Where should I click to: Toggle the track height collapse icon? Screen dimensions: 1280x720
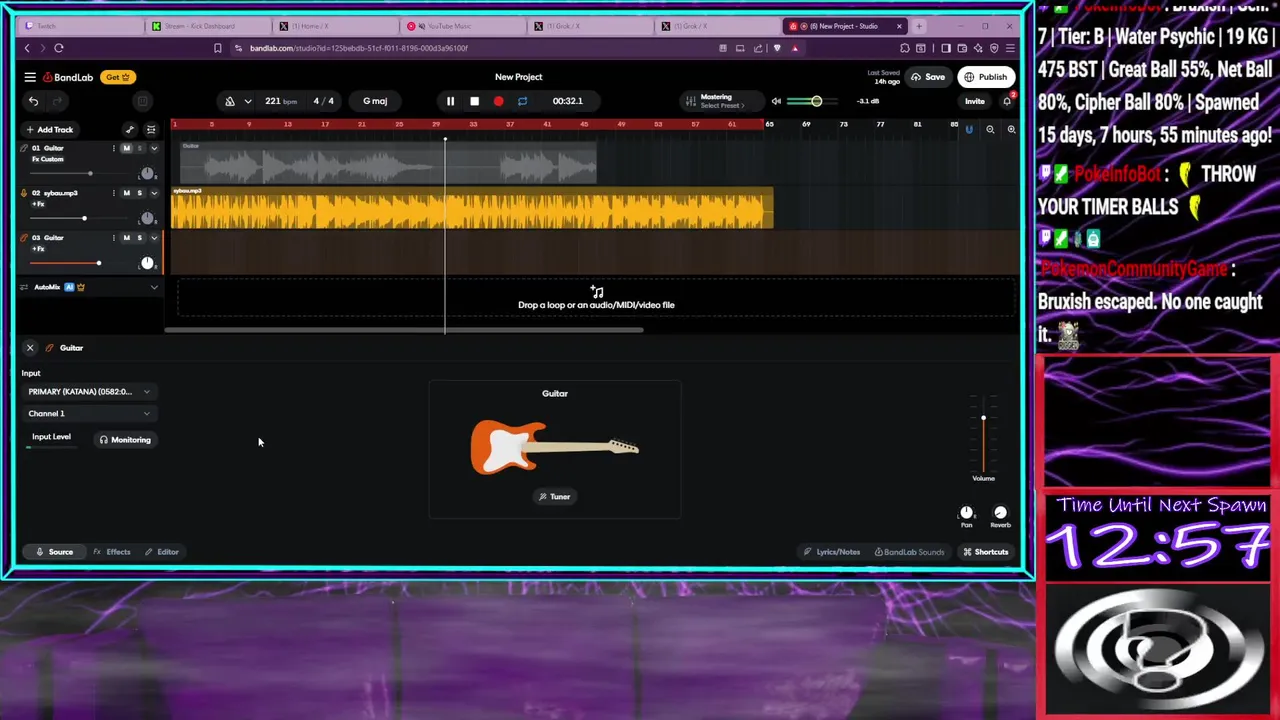(x=151, y=129)
